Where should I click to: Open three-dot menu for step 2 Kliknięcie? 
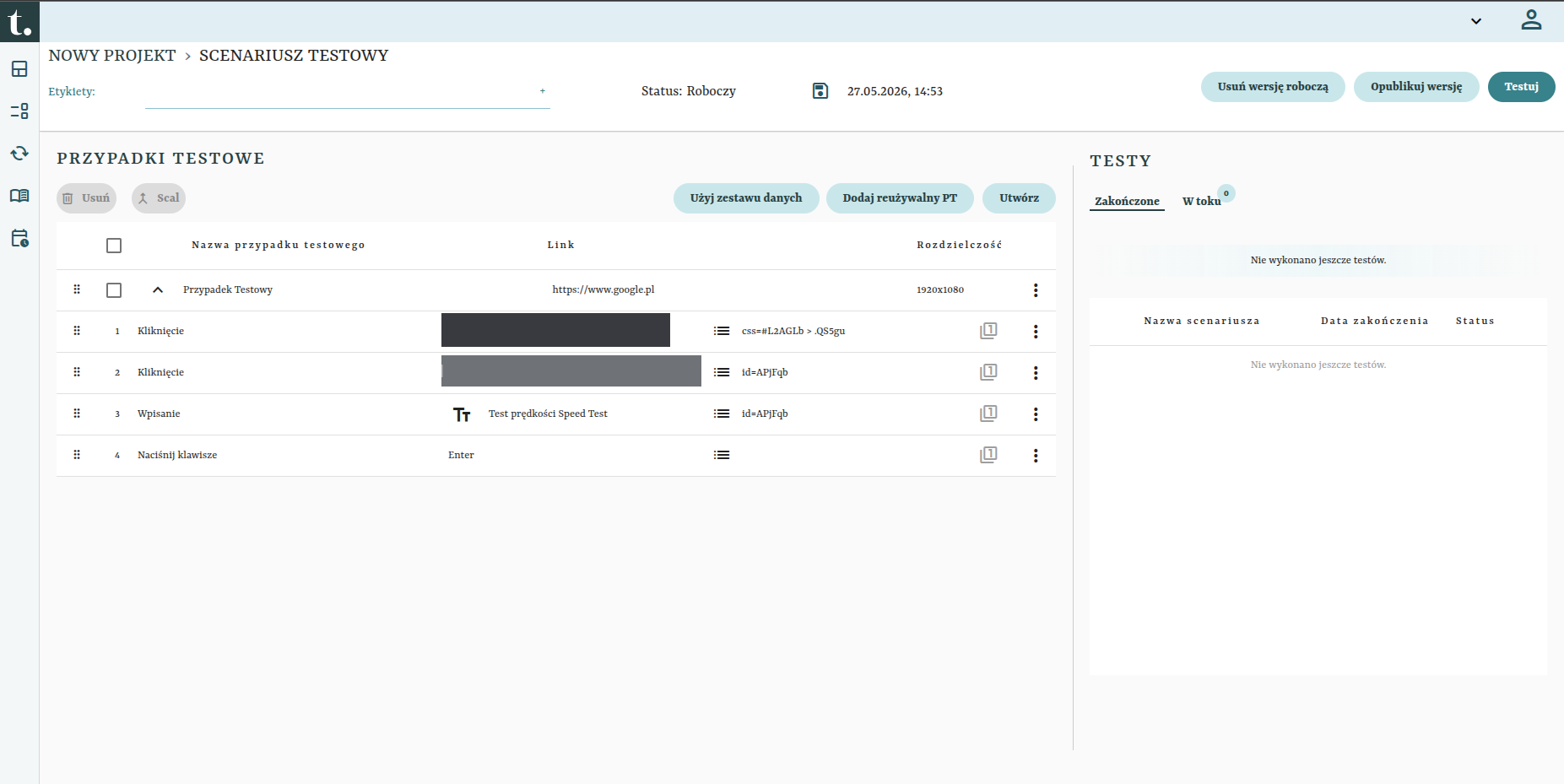(1036, 373)
